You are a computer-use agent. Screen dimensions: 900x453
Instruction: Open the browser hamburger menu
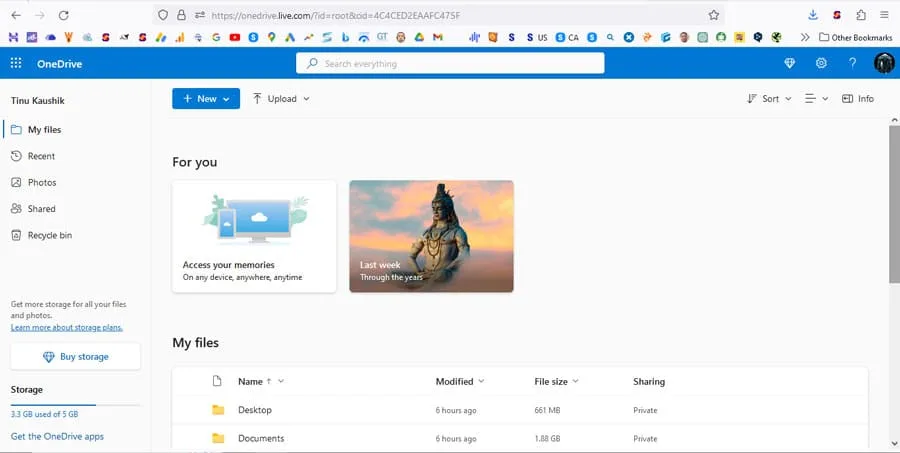[x=884, y=16]
